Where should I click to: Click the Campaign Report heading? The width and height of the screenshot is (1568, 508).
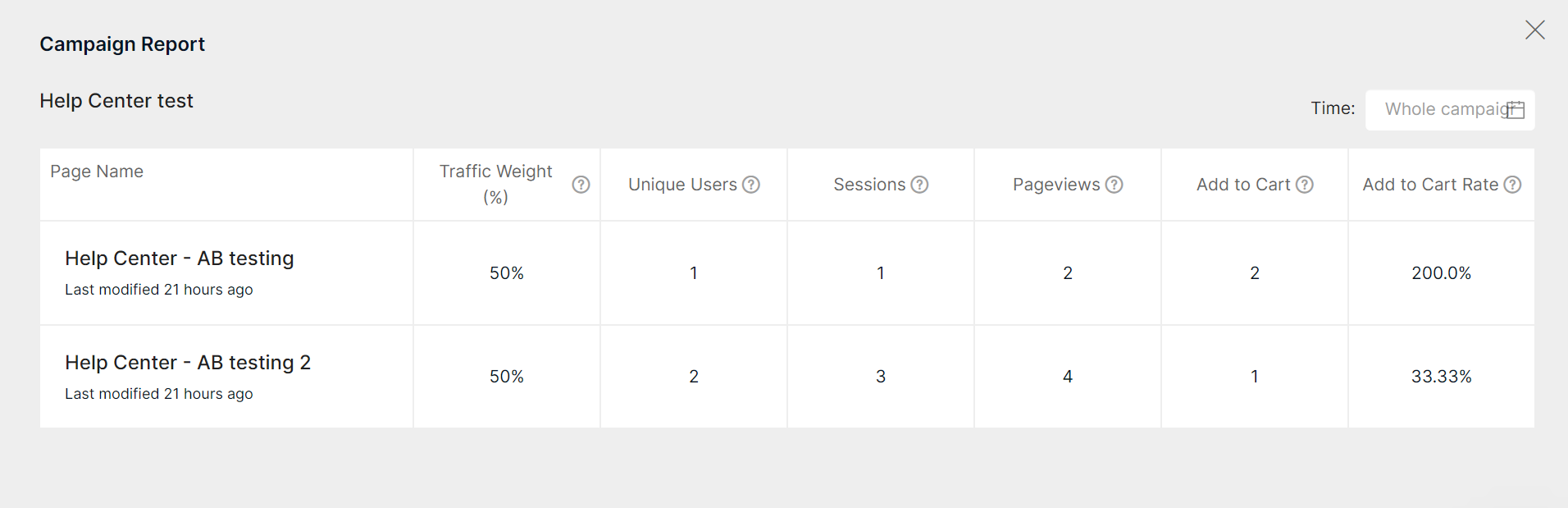121,43
